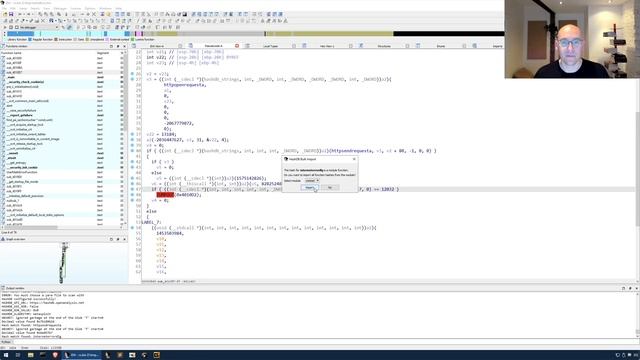Click the Segment column header
640x360 pixels.
point(107,53)
